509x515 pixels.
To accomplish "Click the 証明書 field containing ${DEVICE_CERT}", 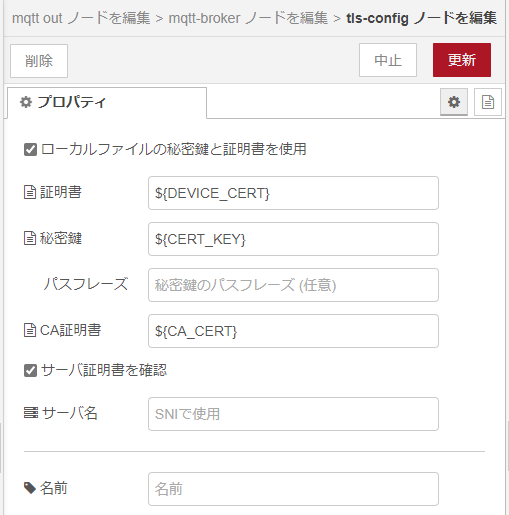I will 293,193.
